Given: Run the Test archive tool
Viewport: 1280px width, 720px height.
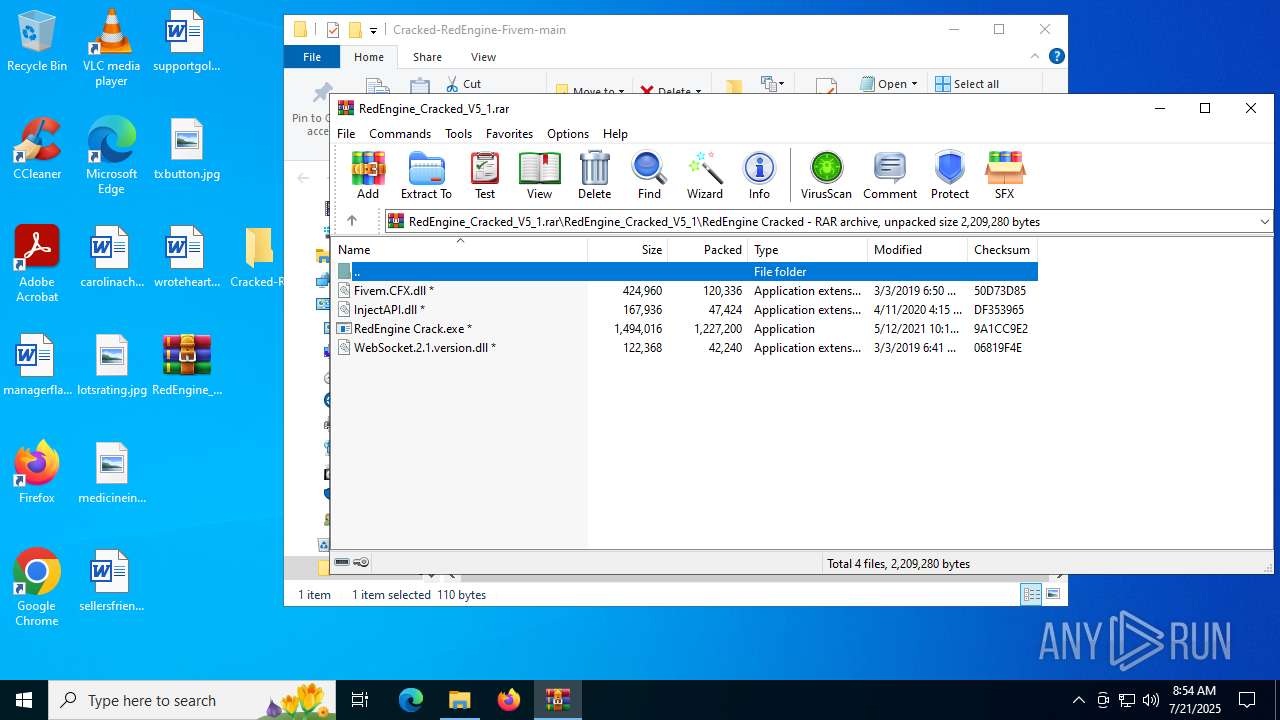Looking at the screenshot, I should (485, 175).
